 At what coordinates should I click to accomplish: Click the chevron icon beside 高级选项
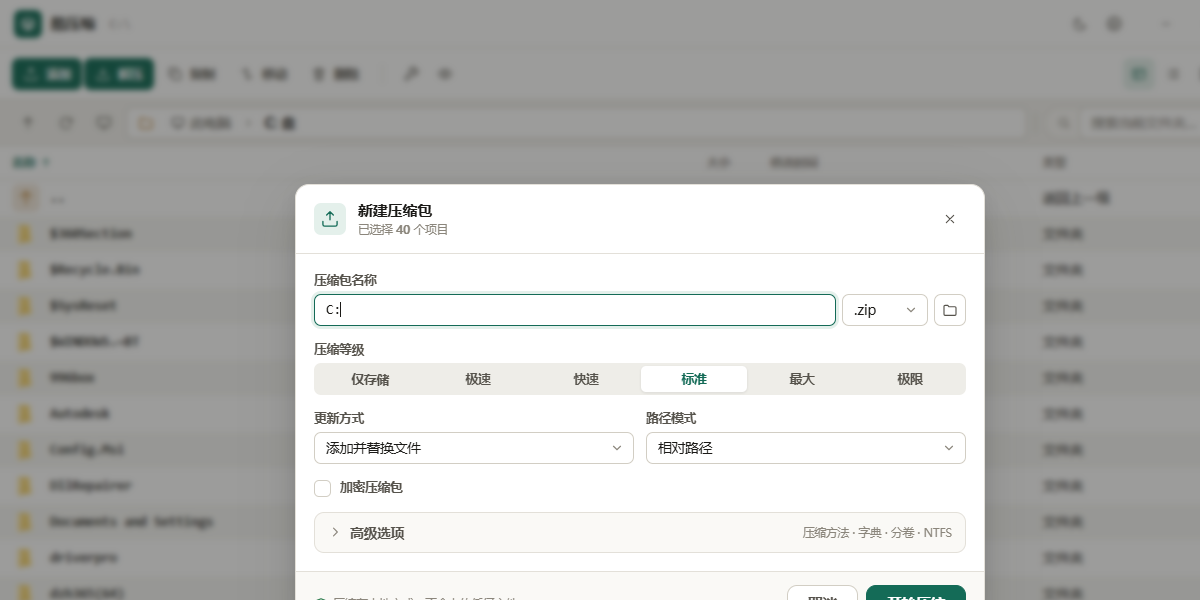335,532
